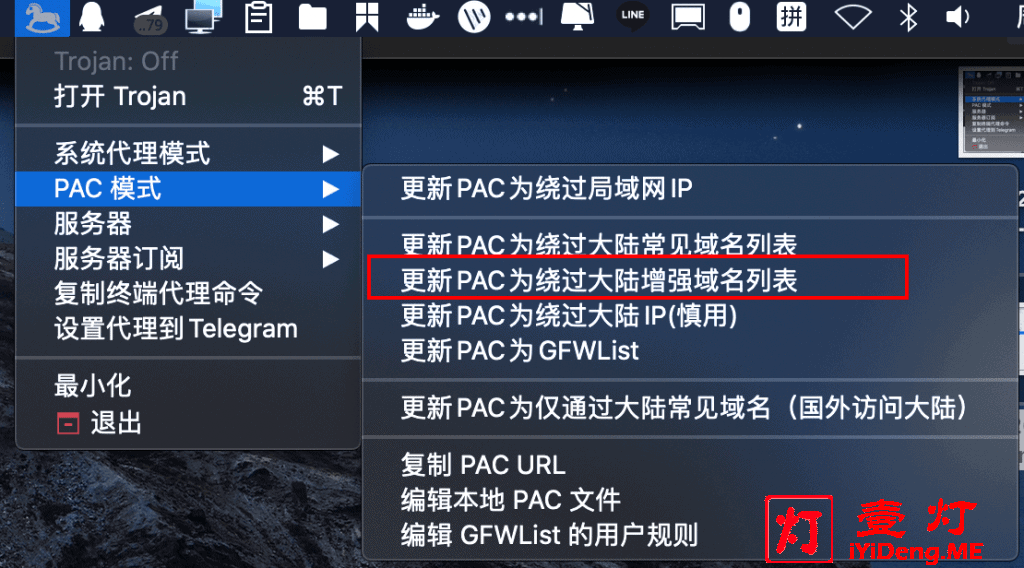Click the Trojan rocking horse menu bar icon
The height and width of the screenshot is (568, 1024).
42,18
